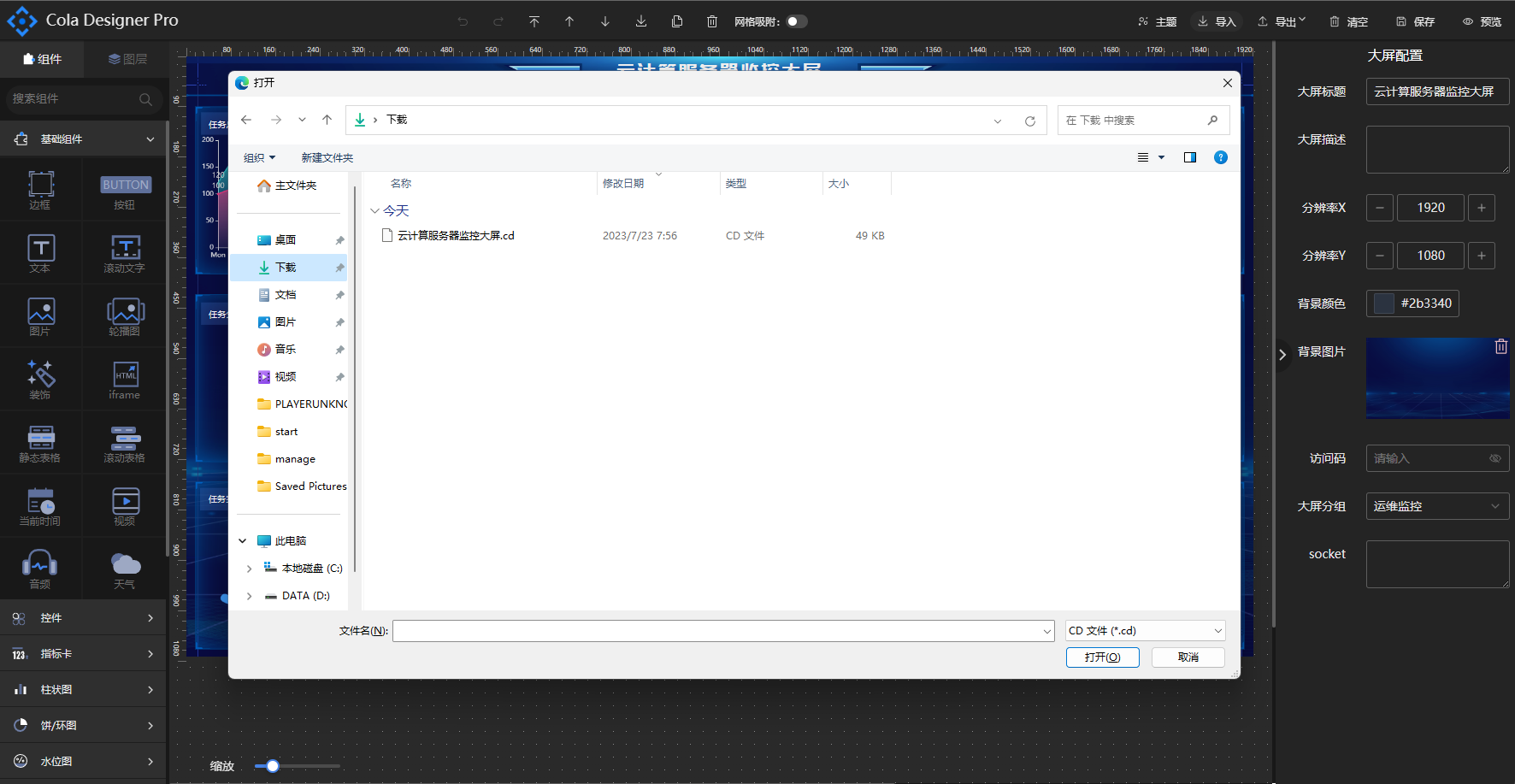Expand the bar chart component category

point(84,689)
